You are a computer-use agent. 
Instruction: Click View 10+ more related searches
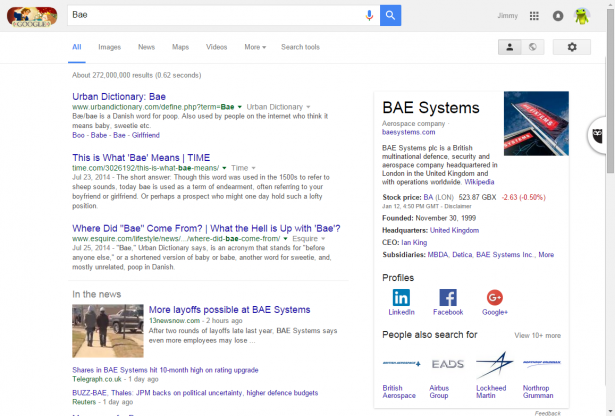point(537,336)
